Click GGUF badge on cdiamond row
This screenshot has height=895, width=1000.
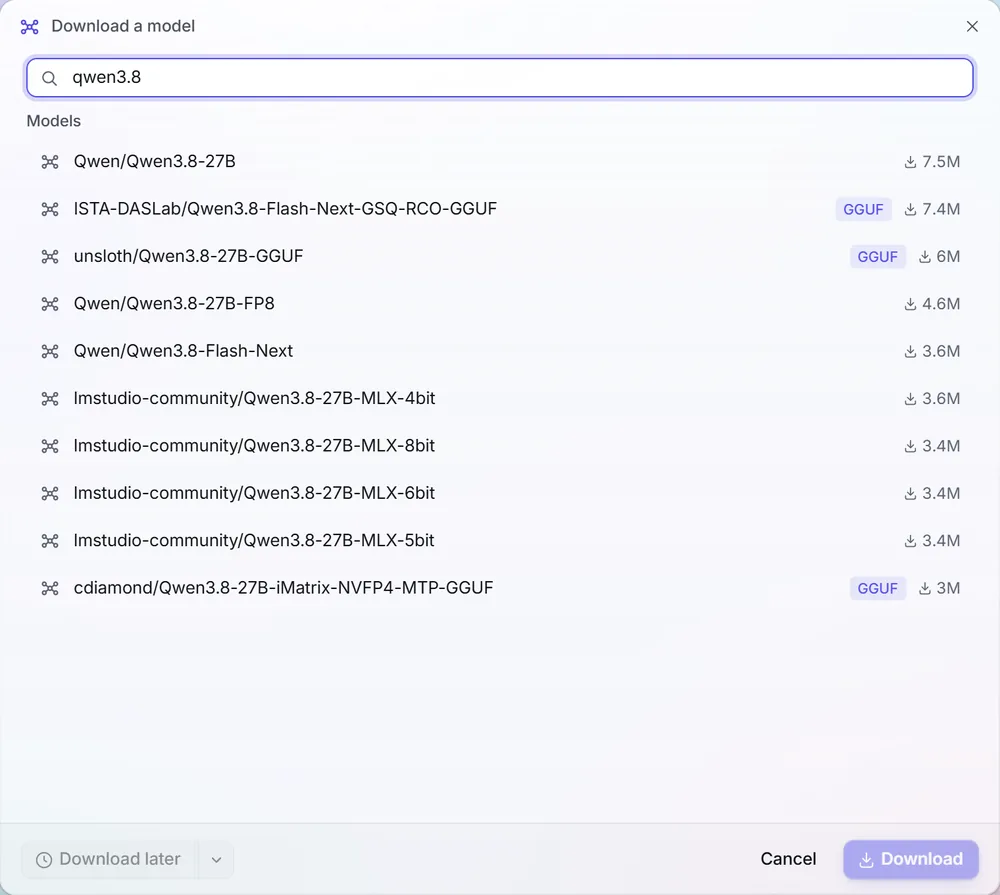[x=878, y=588]
